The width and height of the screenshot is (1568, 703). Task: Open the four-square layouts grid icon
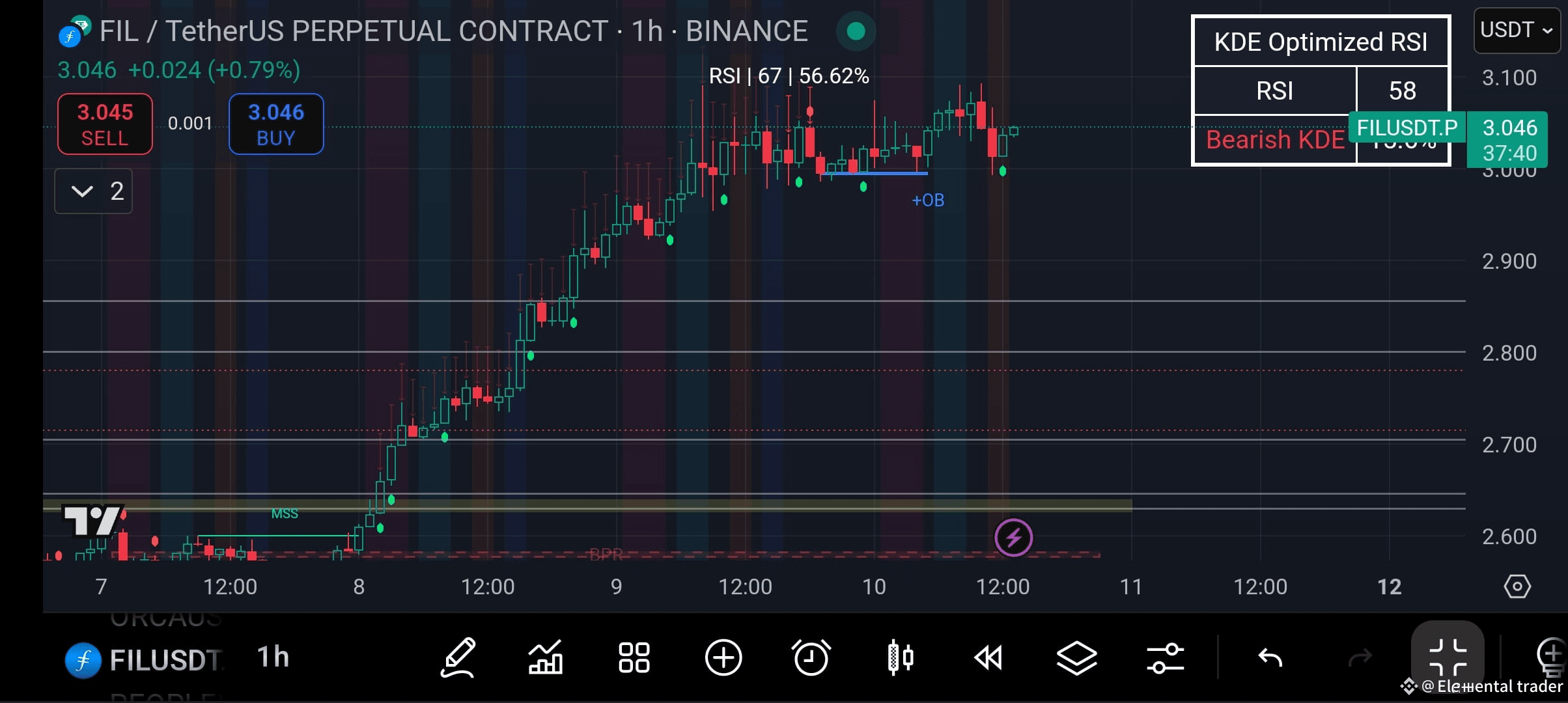(634, 658)
